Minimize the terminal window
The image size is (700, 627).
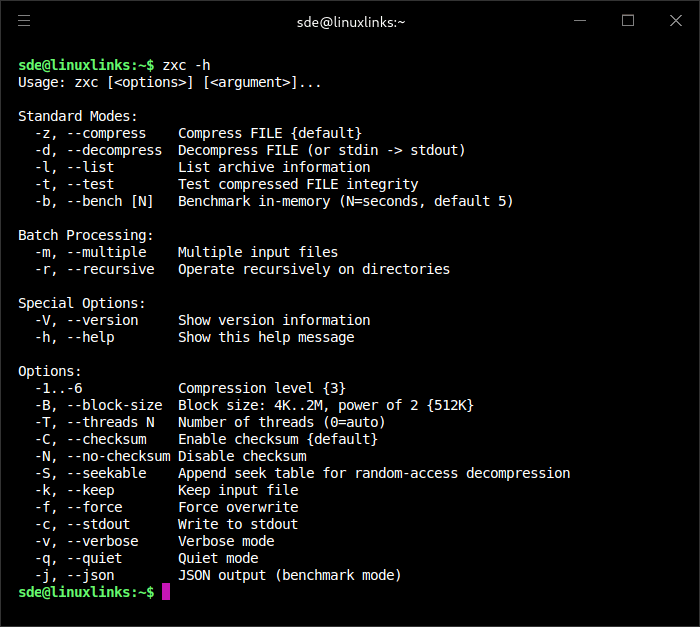580,21
